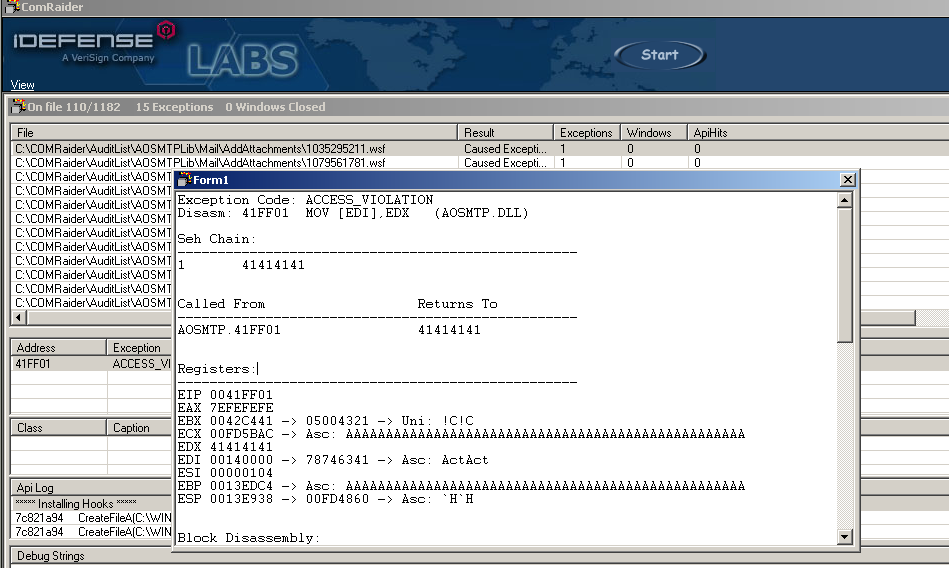Image resolution: width=949 pixels, height=568 pixels.
Task: Sort by the Result column header
Action: [x=506, y=132]
